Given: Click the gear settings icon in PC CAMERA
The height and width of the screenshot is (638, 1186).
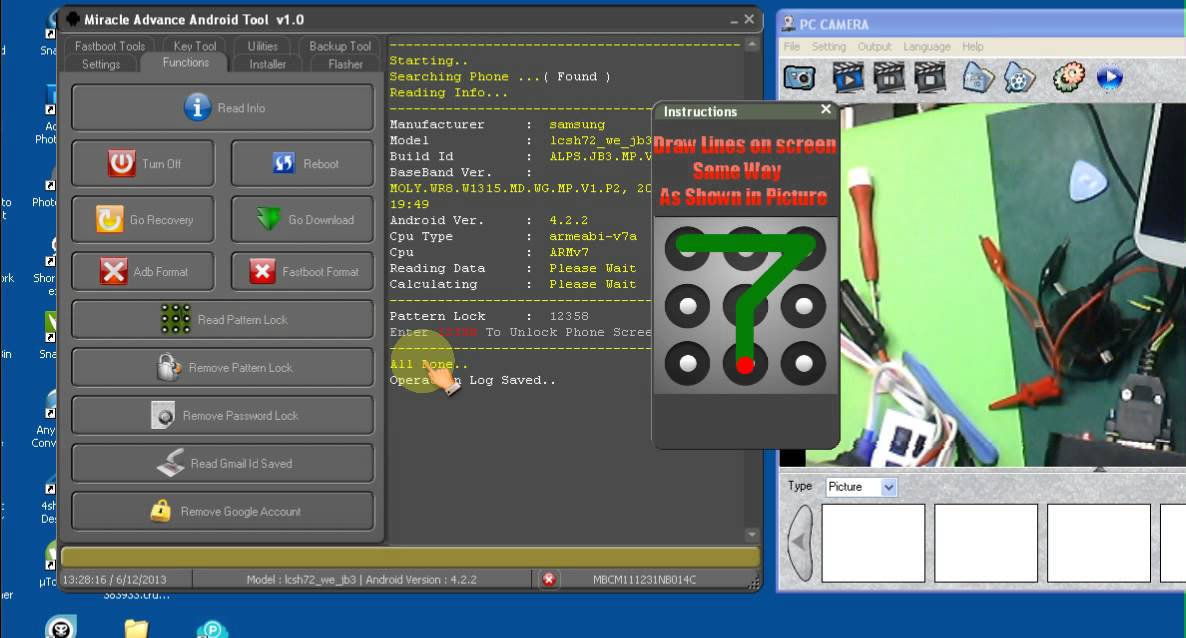Looking at the screenshot, I should [x=1068, y=77].
